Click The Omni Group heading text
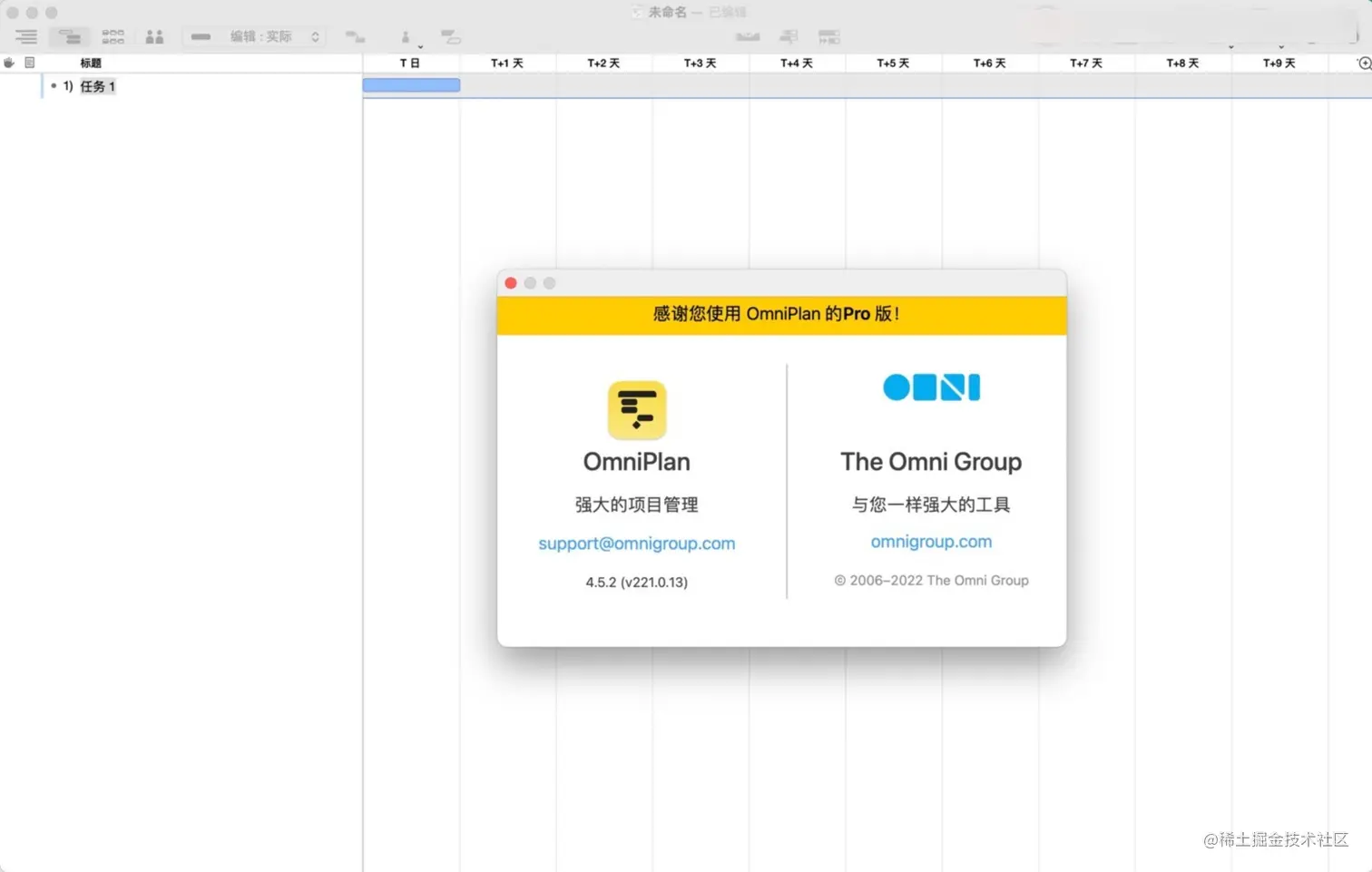The width and height of the screenshot is (1372, 872). pyautogui.click(x=931, y=462)
